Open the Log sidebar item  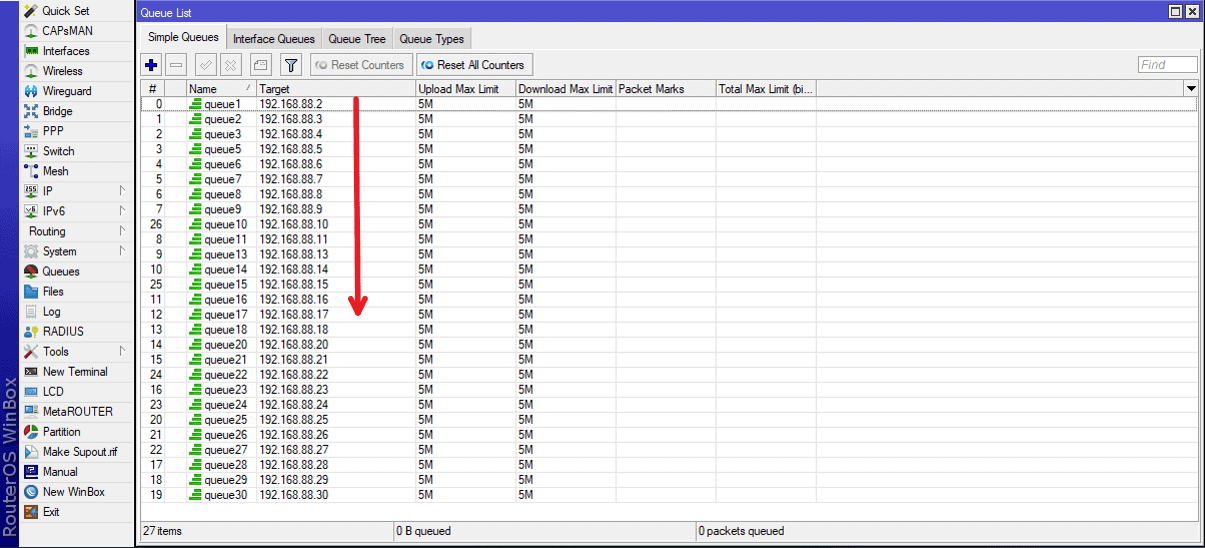(51, 311)
